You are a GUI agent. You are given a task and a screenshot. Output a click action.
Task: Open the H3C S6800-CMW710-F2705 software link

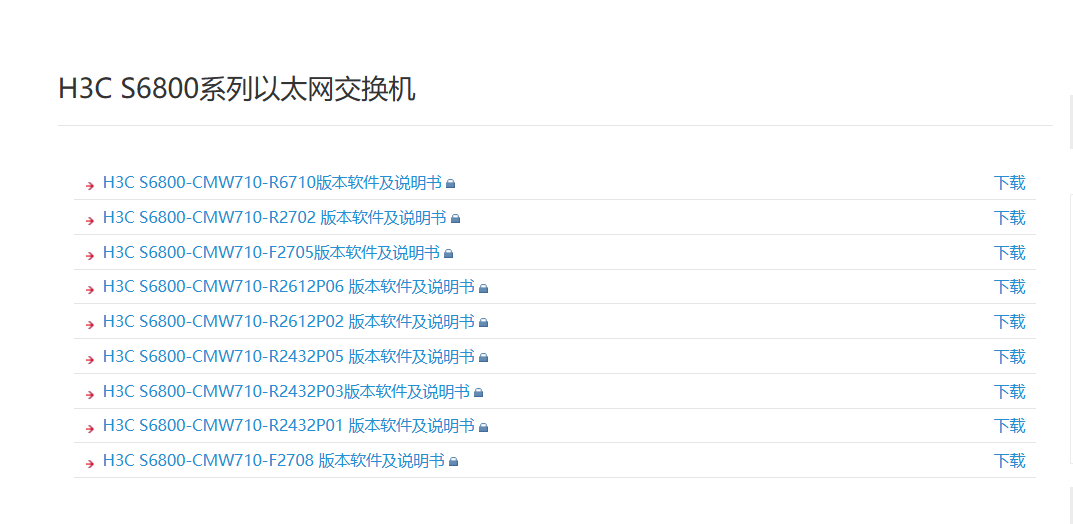[x=271, y=252]
